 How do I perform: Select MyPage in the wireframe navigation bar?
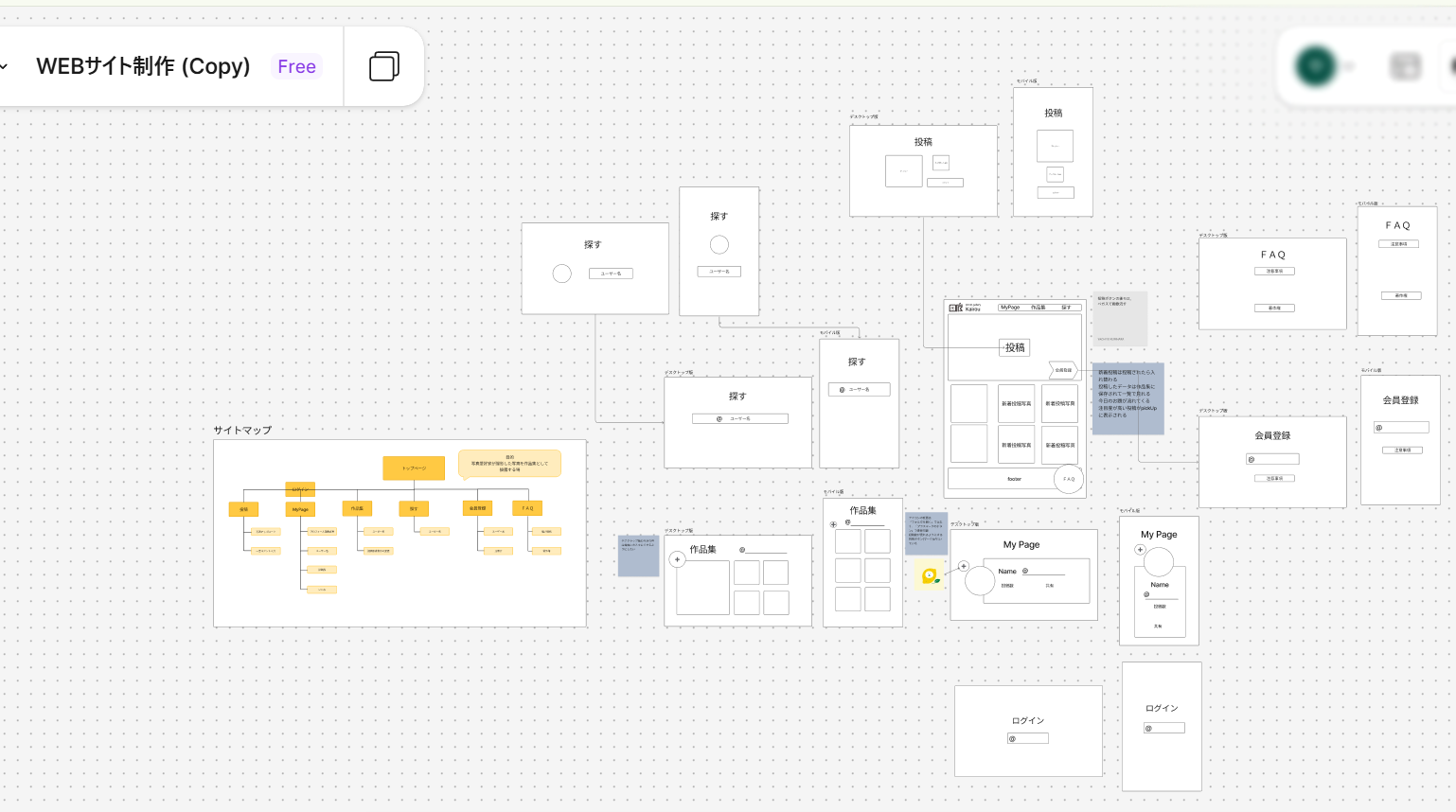(x=1010, y=308)
